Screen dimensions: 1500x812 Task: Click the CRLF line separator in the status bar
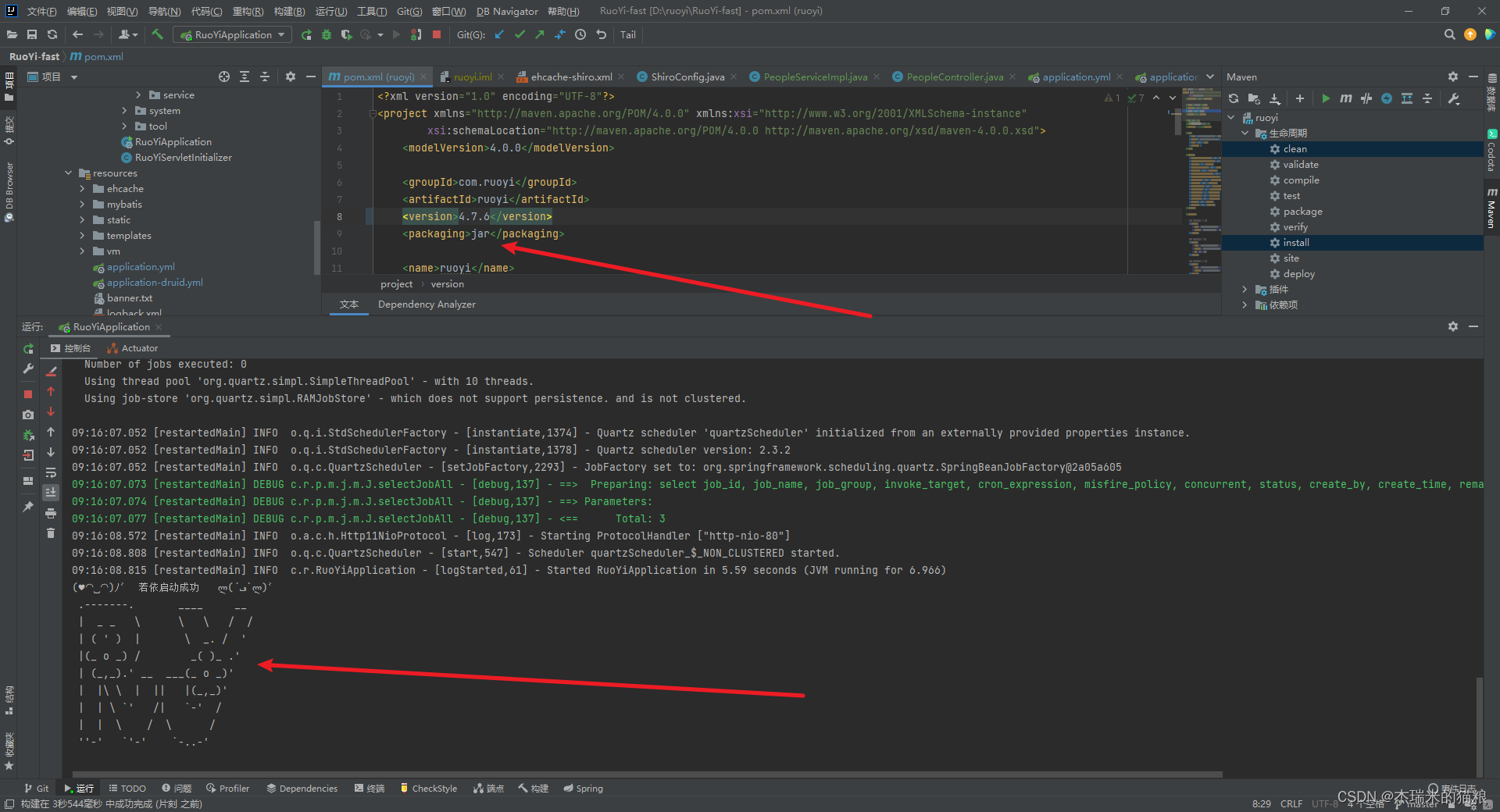[1291, 803]
